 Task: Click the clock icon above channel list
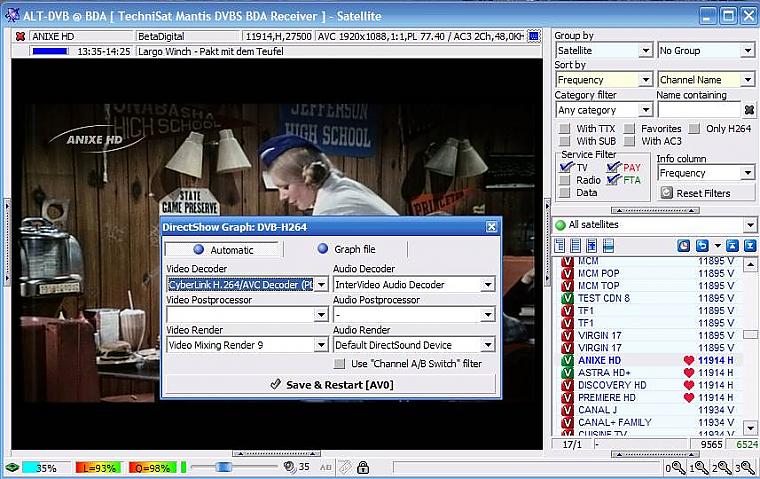tap(683, 245)
